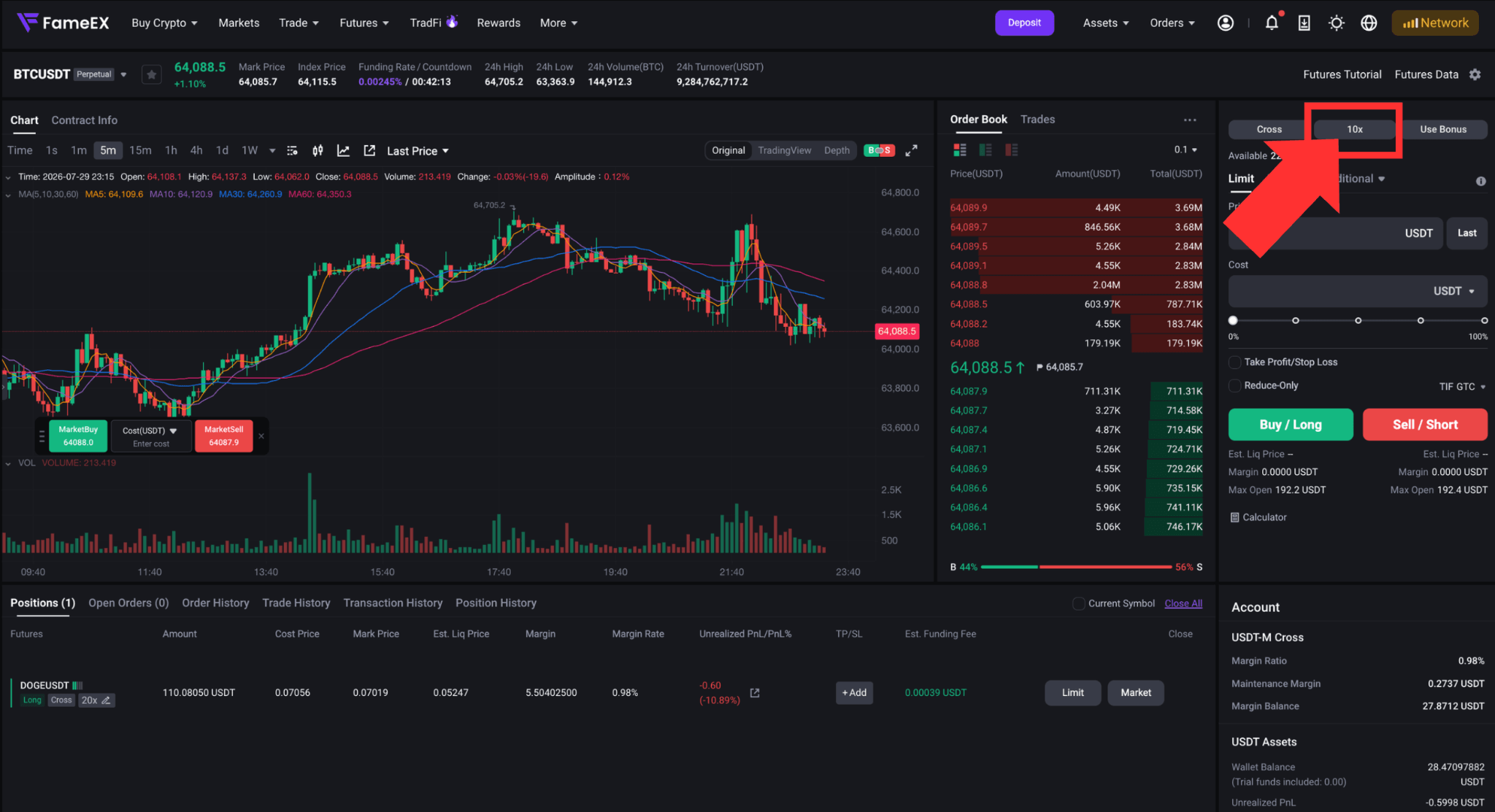Image resolution: width=1495 pixels, height=812 pixels.
Task: Switch chart to Depth mode
Action: 837,150
